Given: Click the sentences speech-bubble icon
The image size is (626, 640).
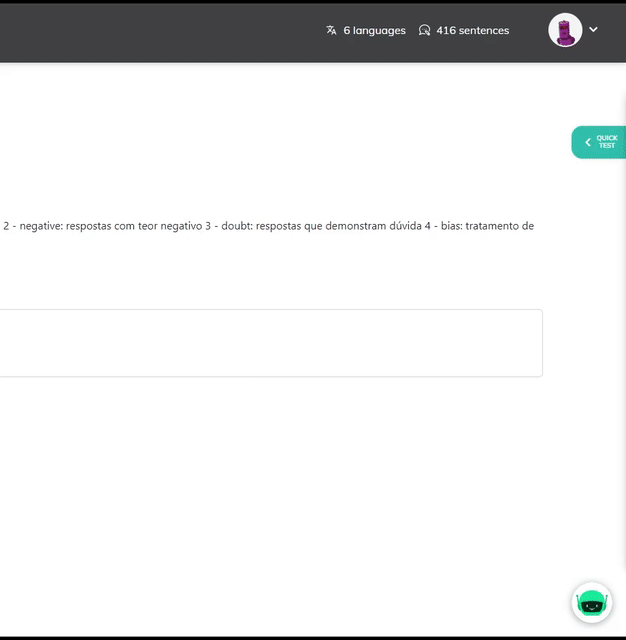Looking at the screenshot, I should 424,30.
